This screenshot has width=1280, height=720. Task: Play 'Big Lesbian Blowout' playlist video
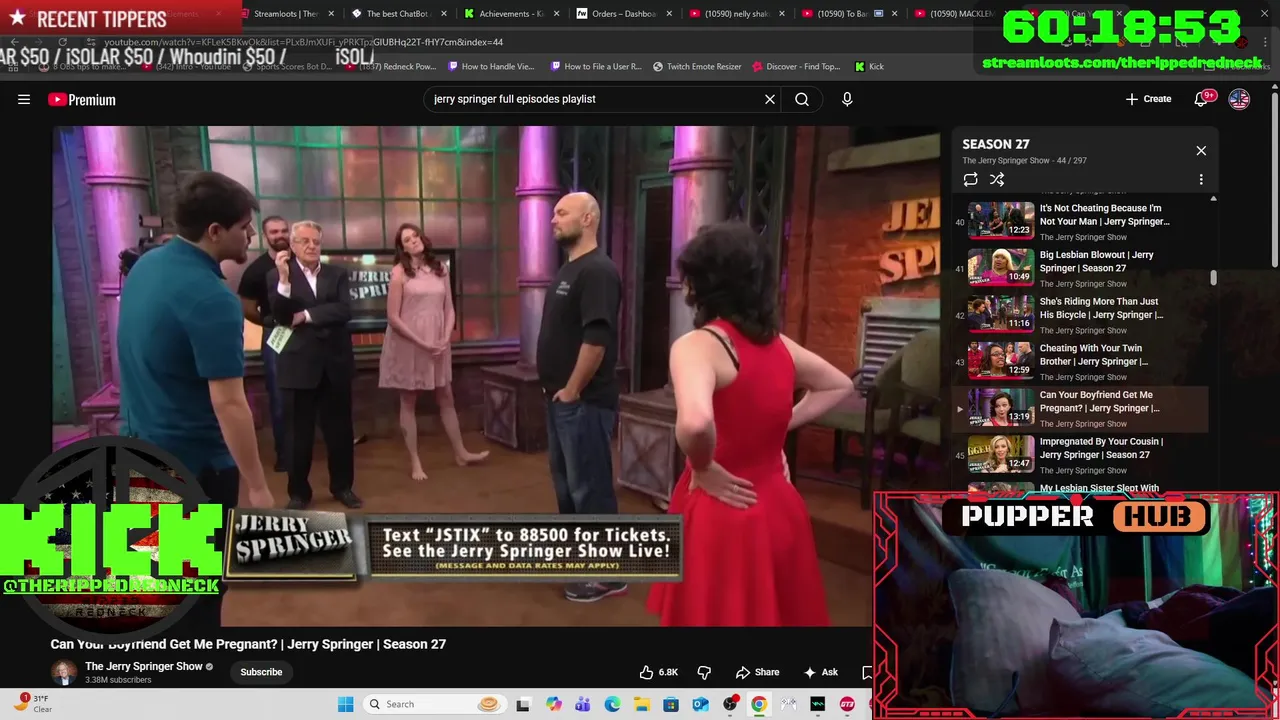click(1080, 267)
